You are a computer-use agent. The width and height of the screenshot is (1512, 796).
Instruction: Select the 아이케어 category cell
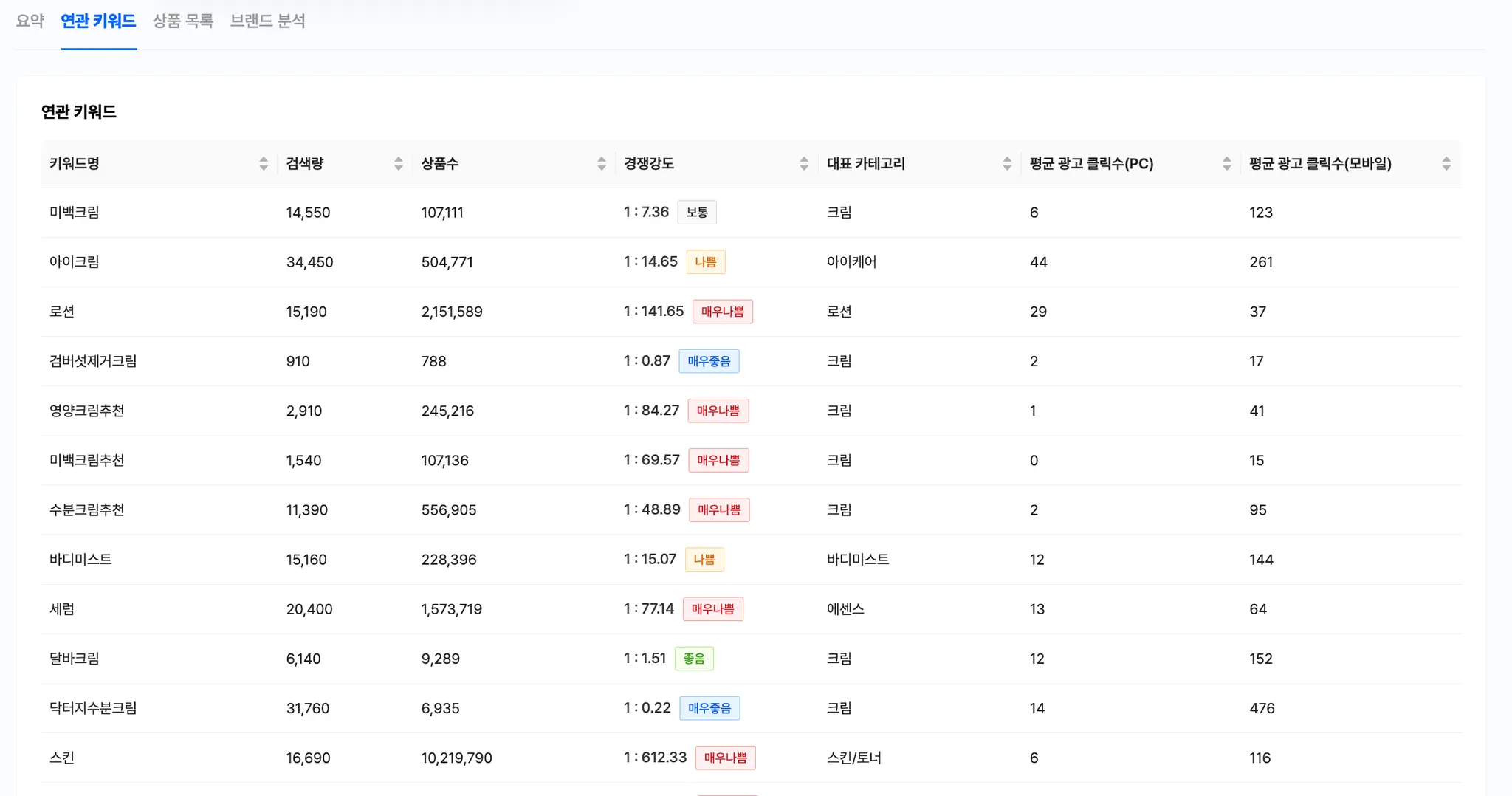tap(851, 262)
